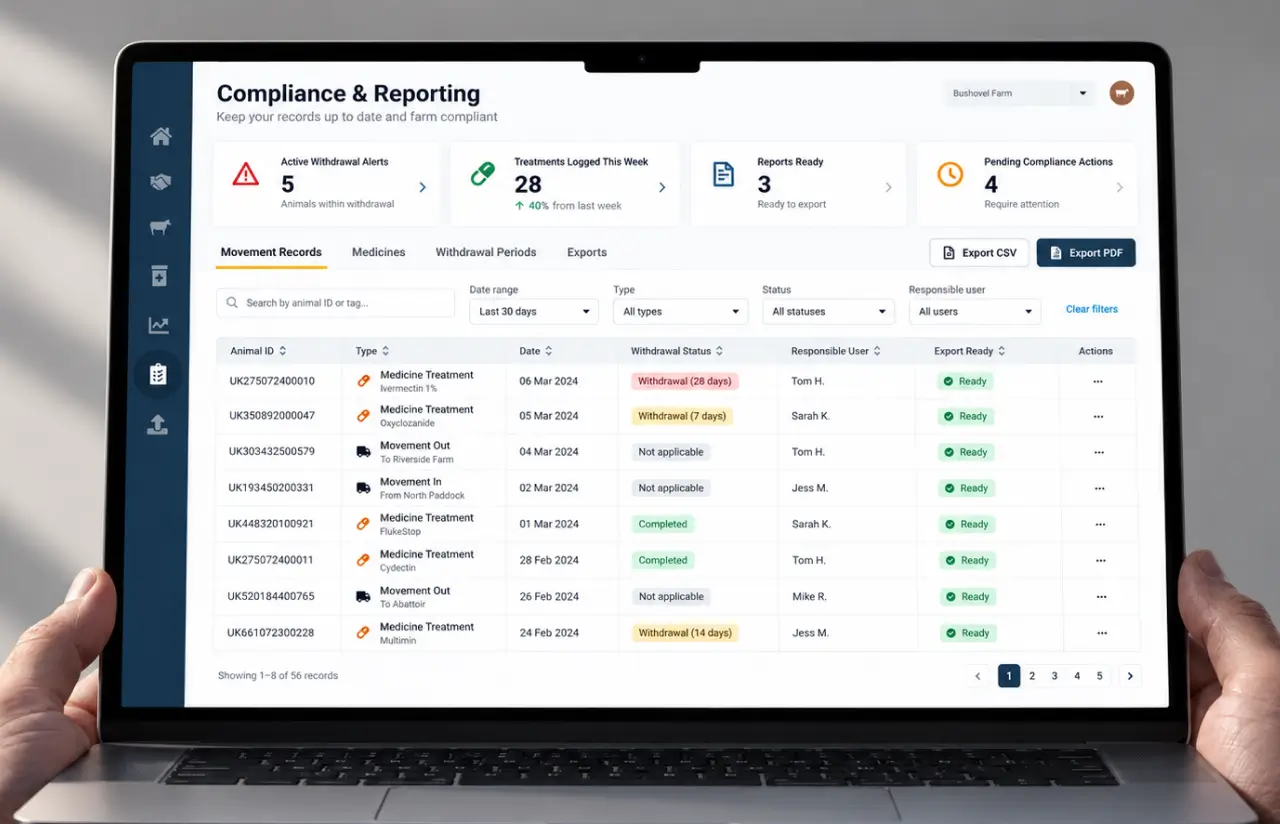
Task: Click the animal ID search field
Action: (335, 303)
